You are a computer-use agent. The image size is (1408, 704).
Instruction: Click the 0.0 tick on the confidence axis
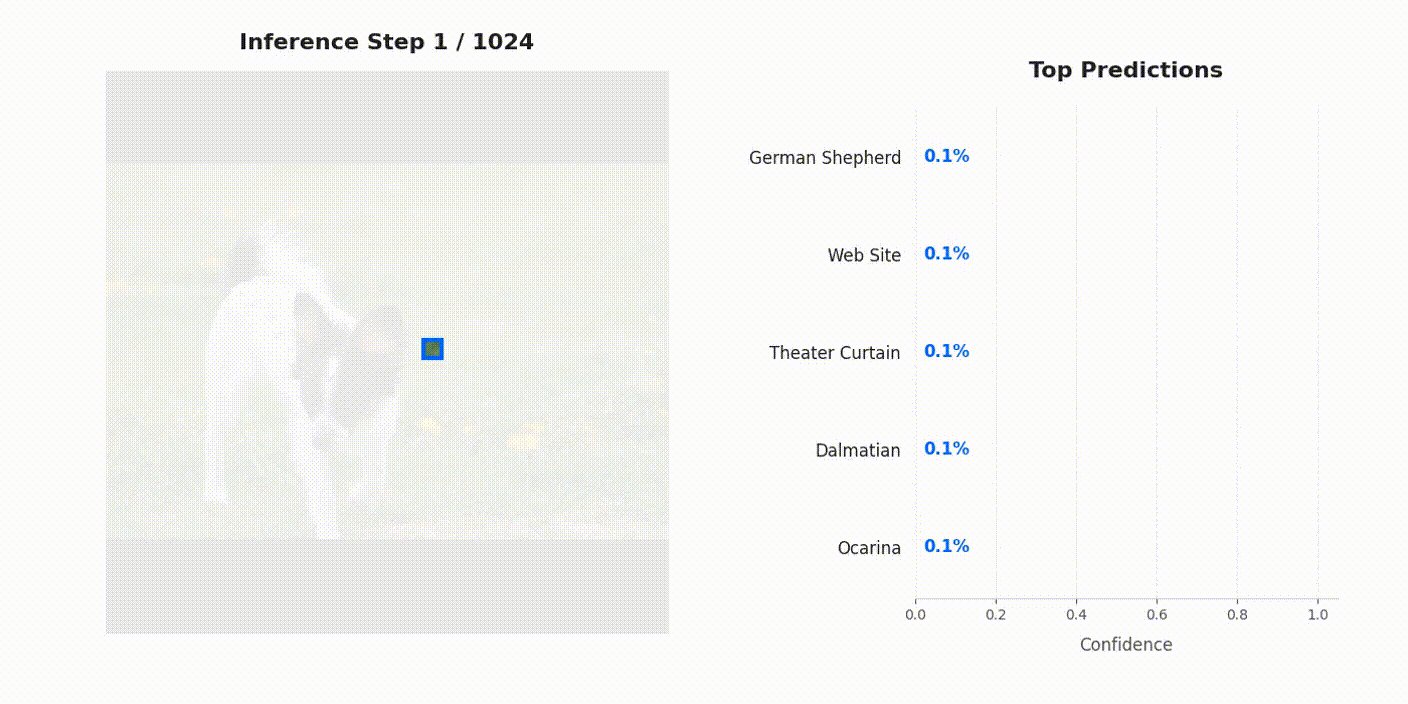(x=915, y=615)
